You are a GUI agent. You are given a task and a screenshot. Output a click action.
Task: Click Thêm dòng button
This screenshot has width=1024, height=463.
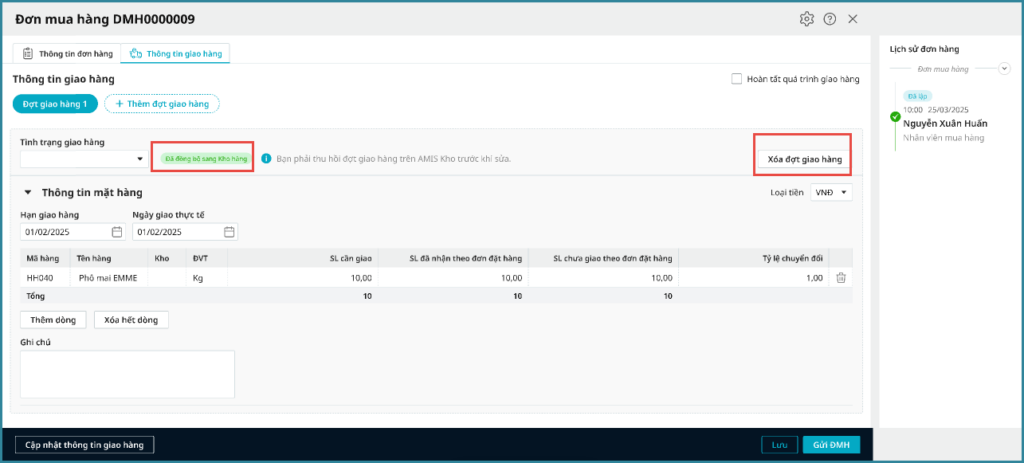pyautogui.click(x=54, y=320)
